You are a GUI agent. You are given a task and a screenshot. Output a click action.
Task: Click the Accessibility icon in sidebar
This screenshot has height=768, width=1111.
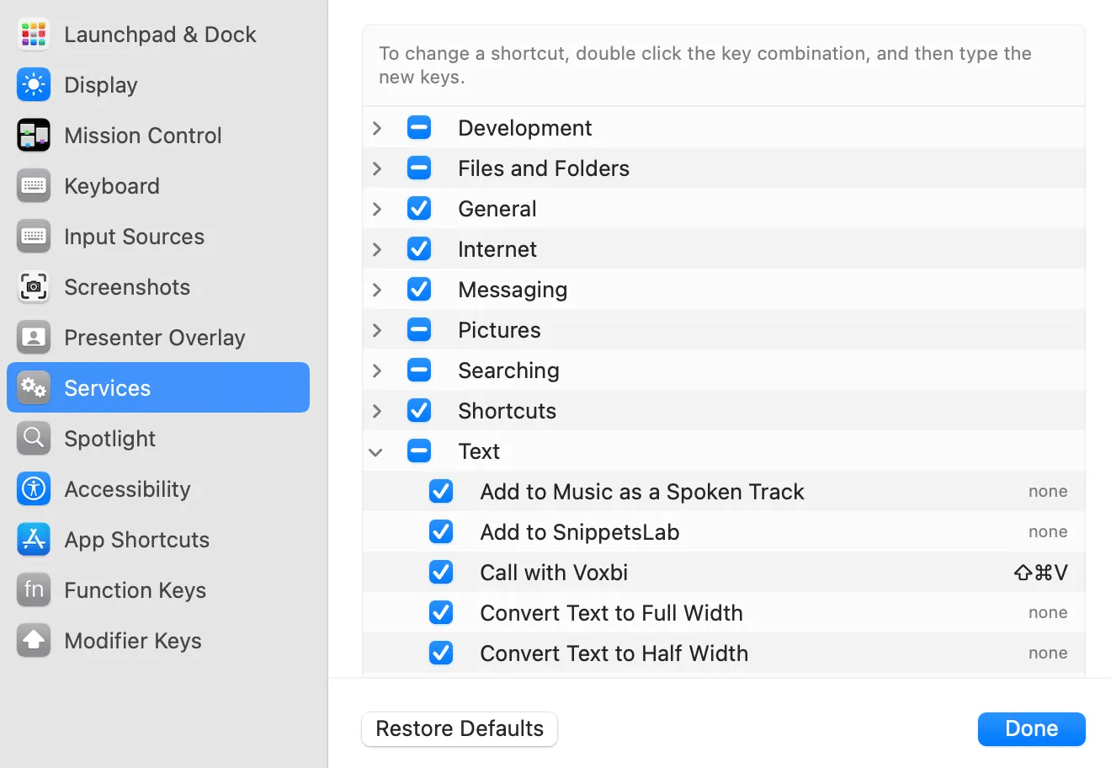[33, 489]
